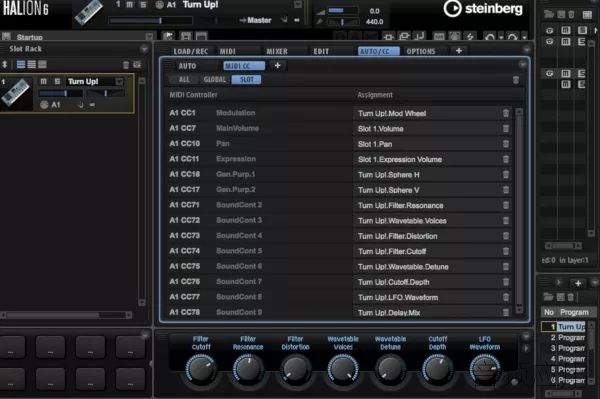
Task: Solo slot 1 in the Slot Rack
Action: click(x=57, y=81)
